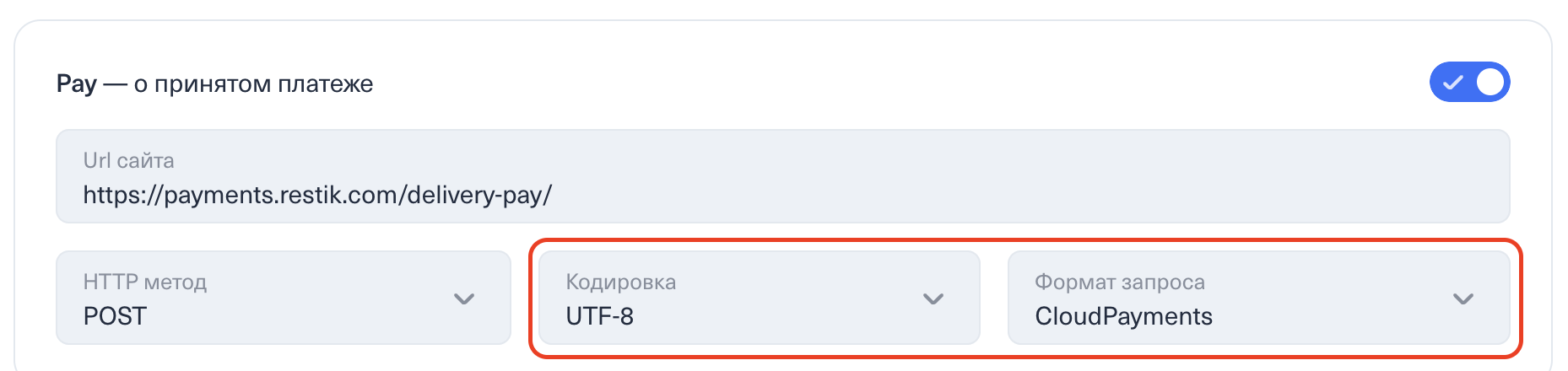Screen dimensions: 1568x371
Task: Click the "Формат запроса" label text
Action: [1119, 282]
